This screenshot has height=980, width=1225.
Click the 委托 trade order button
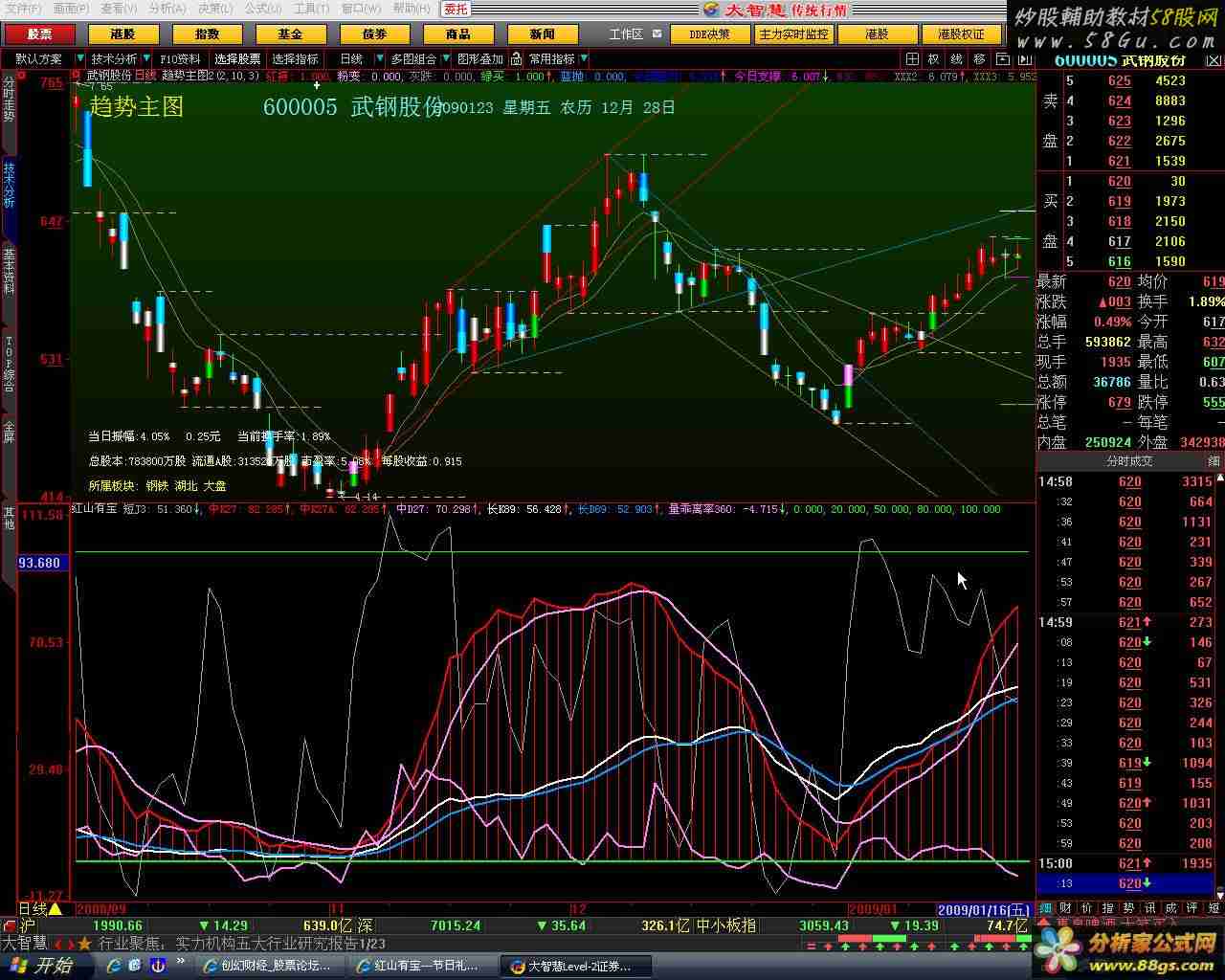pos(456,10)
